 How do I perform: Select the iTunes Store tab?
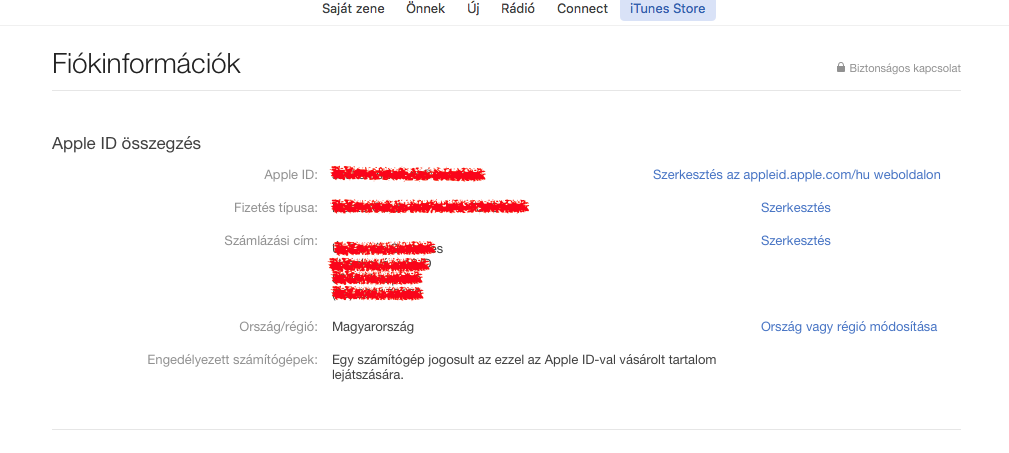[x=667, y=9]
